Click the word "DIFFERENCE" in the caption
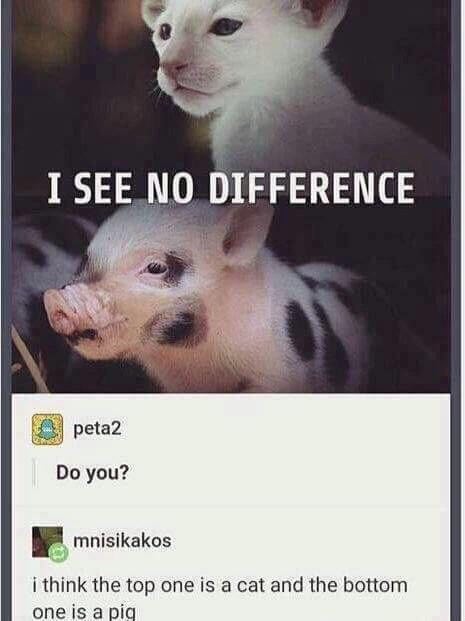 [x=312, y=188]
